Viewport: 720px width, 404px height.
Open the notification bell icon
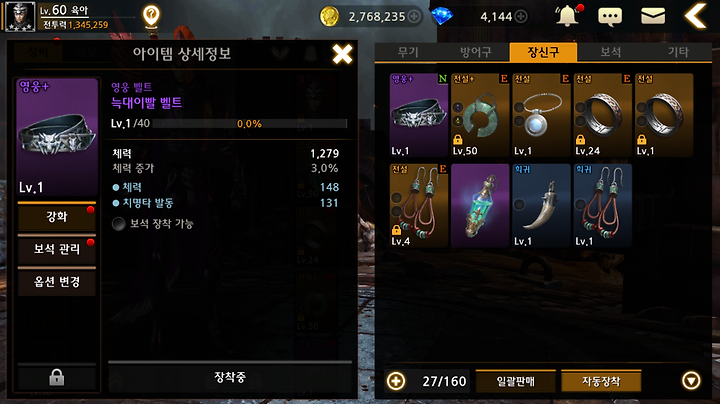(568, 16)
